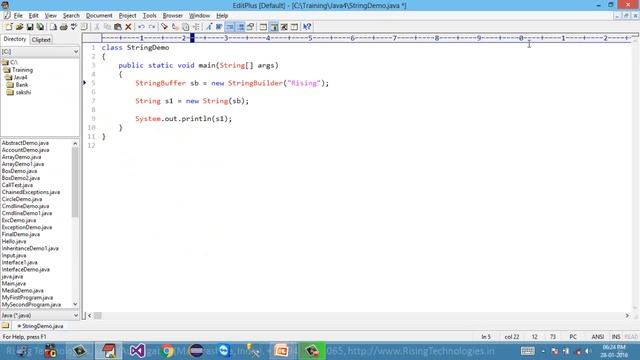Undo the last edit

click(x=141, y=27)
